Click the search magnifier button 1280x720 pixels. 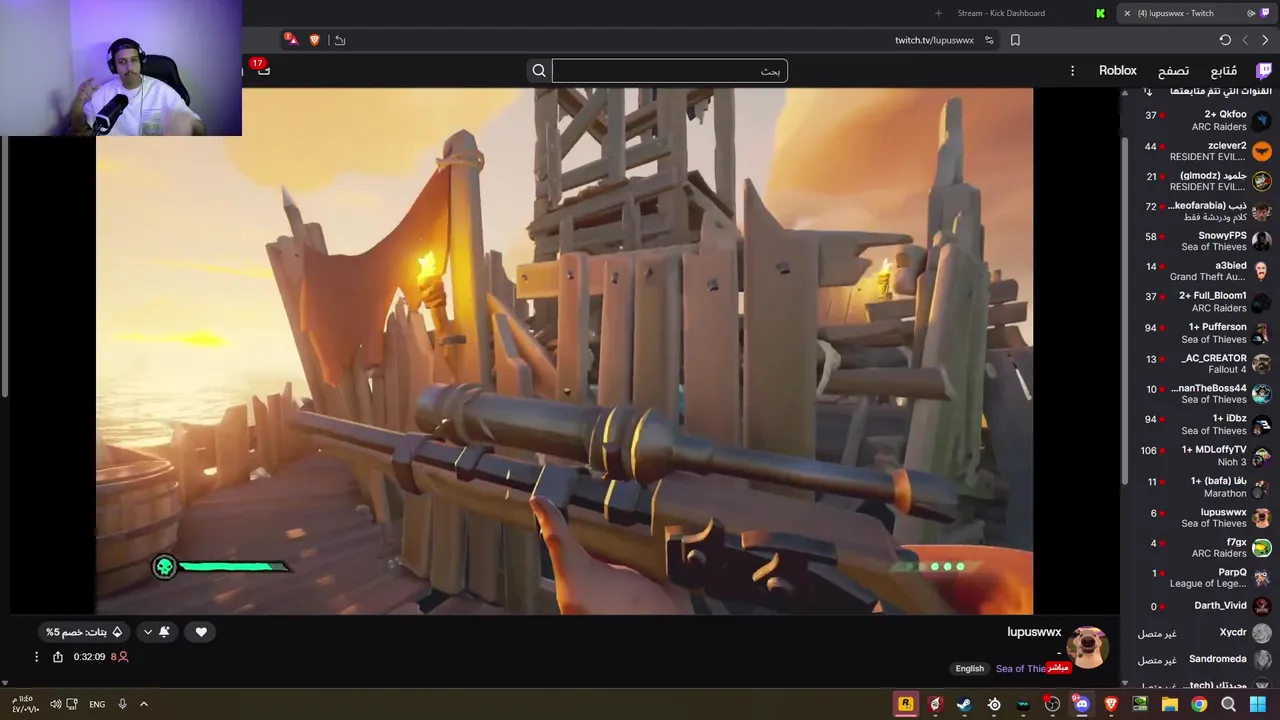pyautogui.click(x=539, y=70)
